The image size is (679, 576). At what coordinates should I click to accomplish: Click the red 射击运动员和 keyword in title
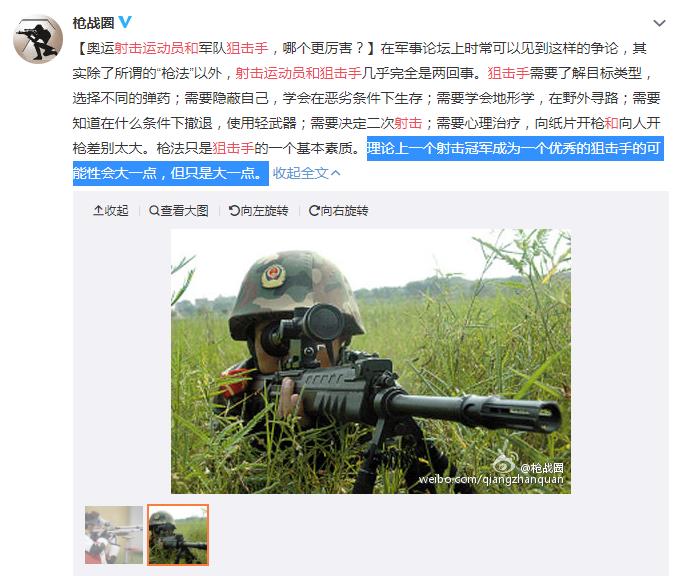(157, 48)
